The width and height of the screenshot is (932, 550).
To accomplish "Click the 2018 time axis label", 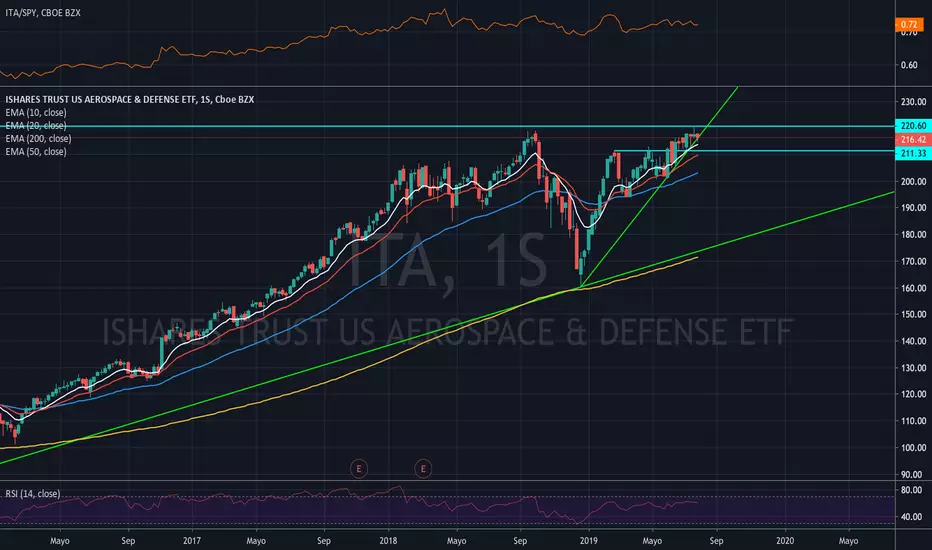I will pos(388,540).
